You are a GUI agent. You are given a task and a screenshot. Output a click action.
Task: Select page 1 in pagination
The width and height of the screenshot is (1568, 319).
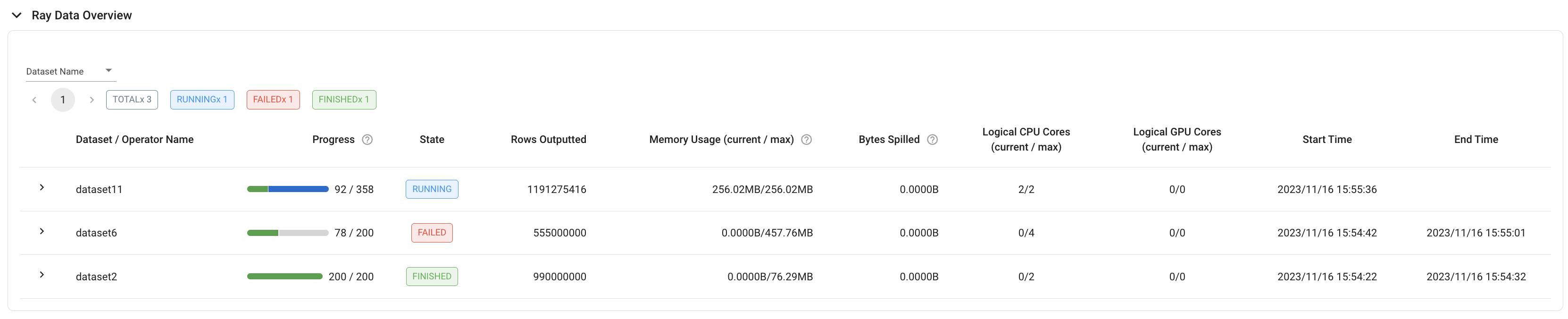pos(63,99)
